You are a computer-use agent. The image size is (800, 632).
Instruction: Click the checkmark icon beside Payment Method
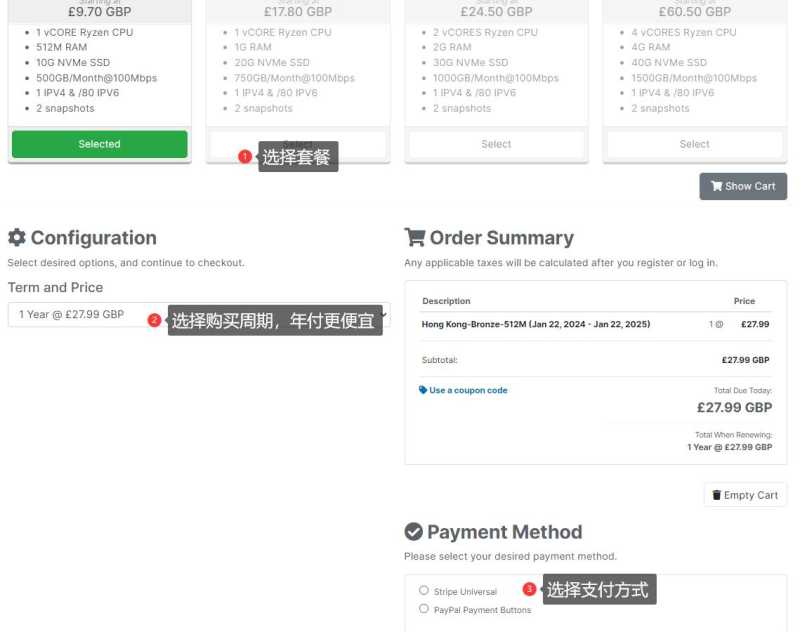pyautogui.click(x=412, y=532)
